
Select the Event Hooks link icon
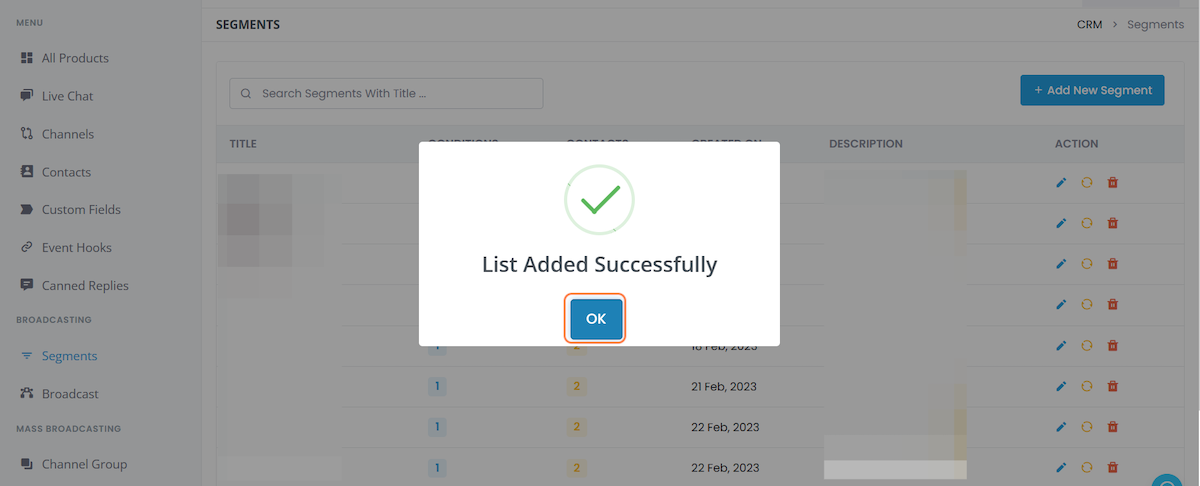pos(27,248)
